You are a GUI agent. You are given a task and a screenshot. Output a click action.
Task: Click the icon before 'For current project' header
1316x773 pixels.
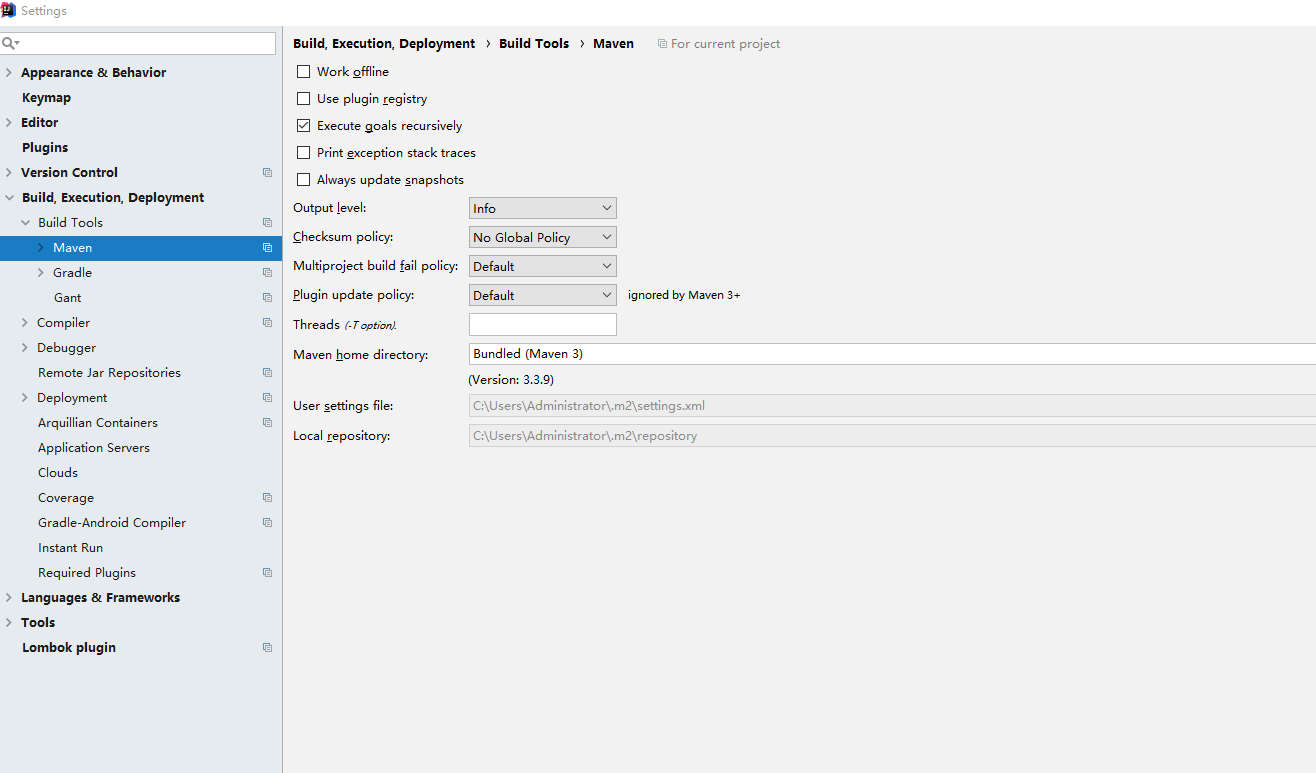(662, 44)
